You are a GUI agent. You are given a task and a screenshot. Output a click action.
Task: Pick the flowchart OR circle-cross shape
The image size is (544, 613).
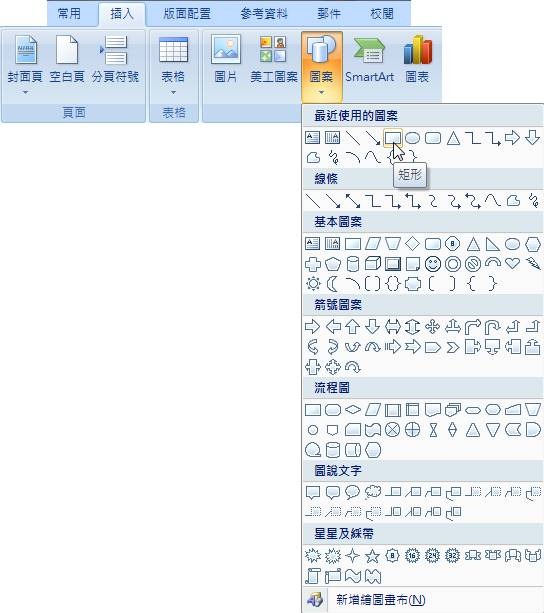click(x=413, y=430)
